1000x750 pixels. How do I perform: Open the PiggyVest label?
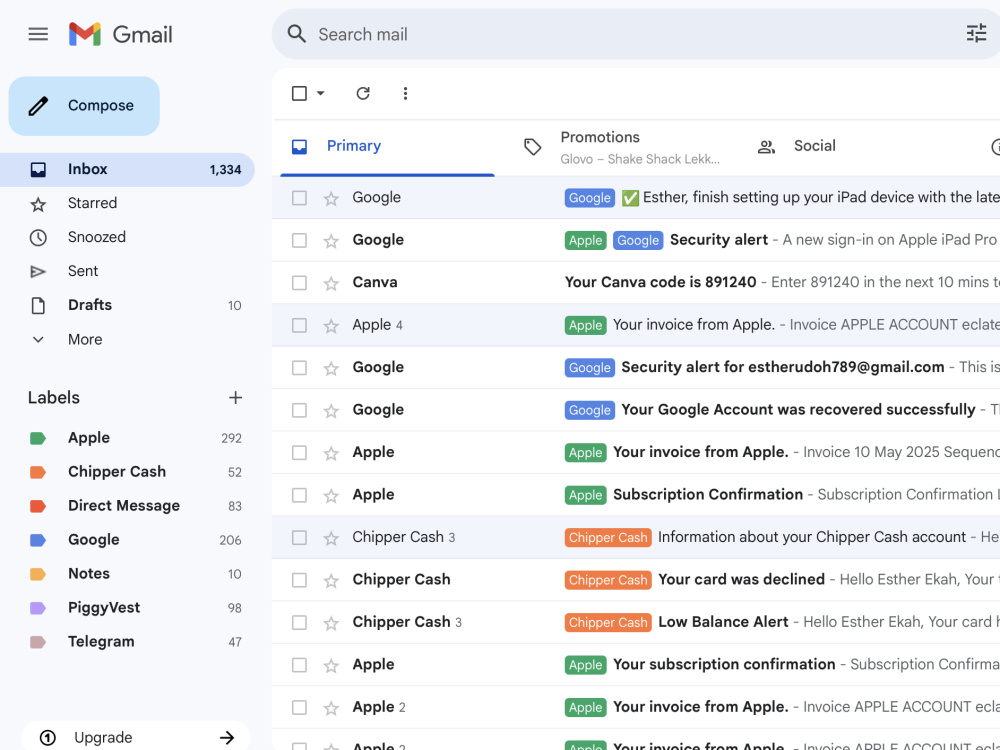click(128, 608)
